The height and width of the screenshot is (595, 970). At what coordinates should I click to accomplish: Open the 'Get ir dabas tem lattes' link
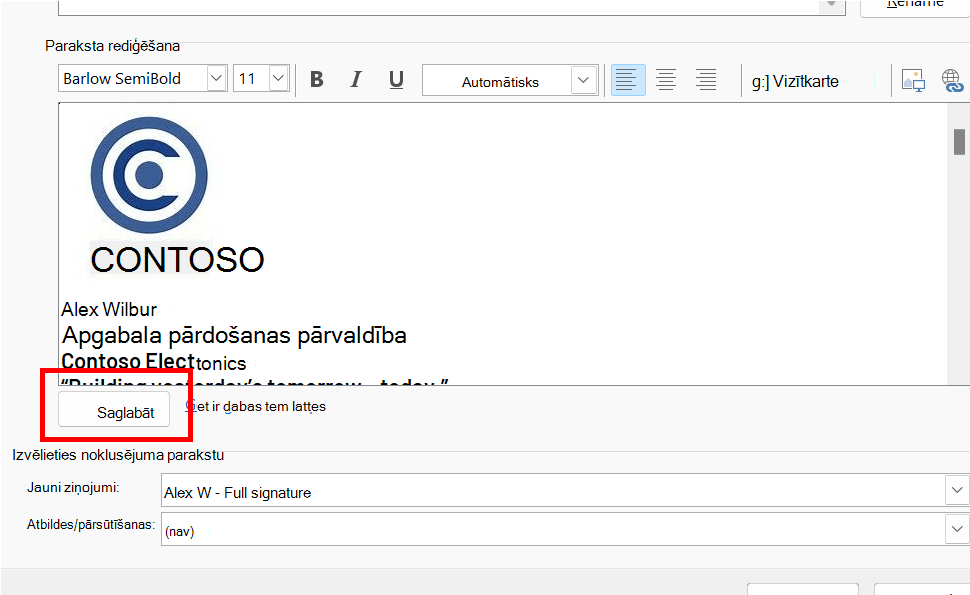coord(255,407)
